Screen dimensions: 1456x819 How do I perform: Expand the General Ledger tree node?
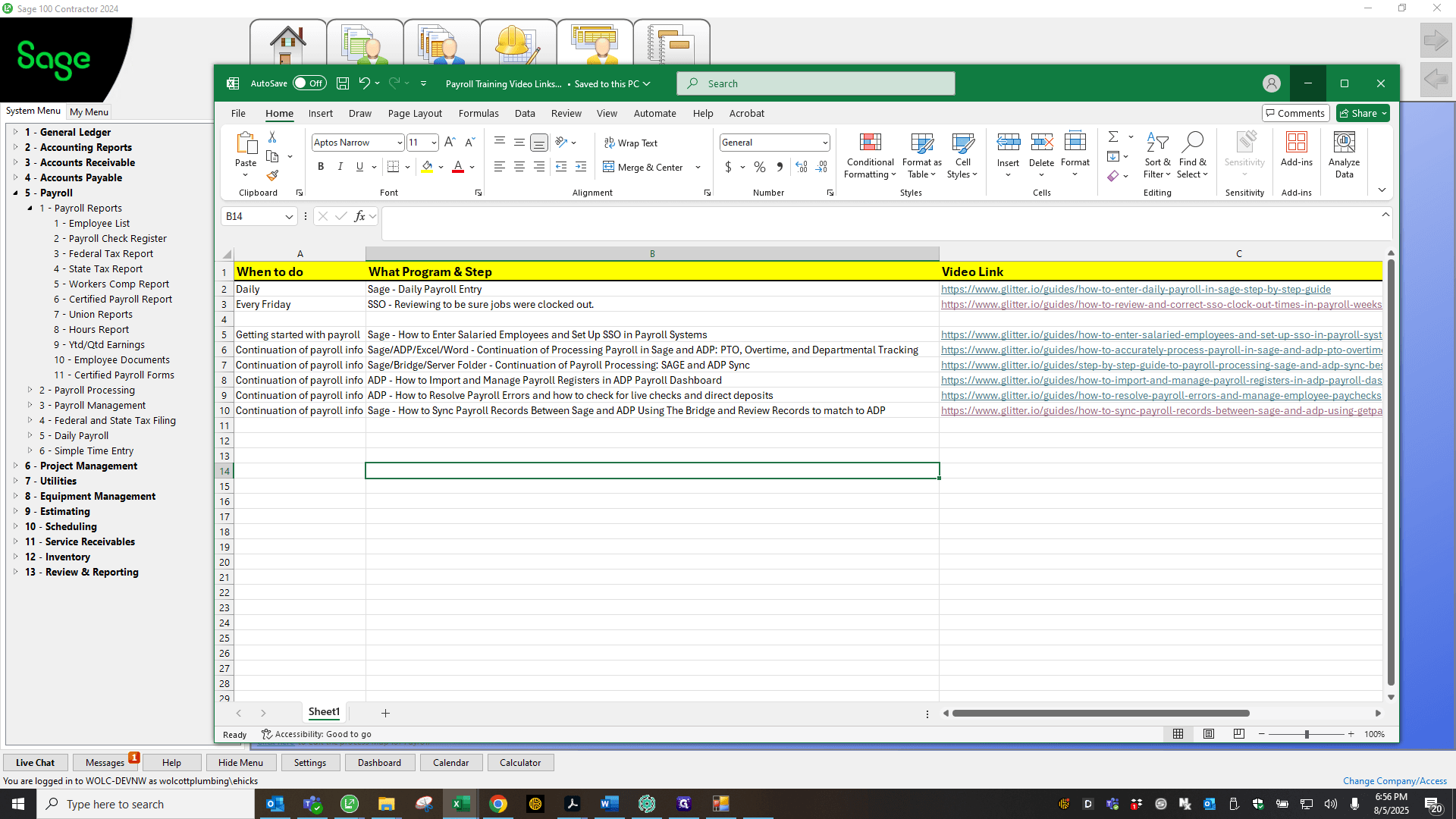[16, 132]
